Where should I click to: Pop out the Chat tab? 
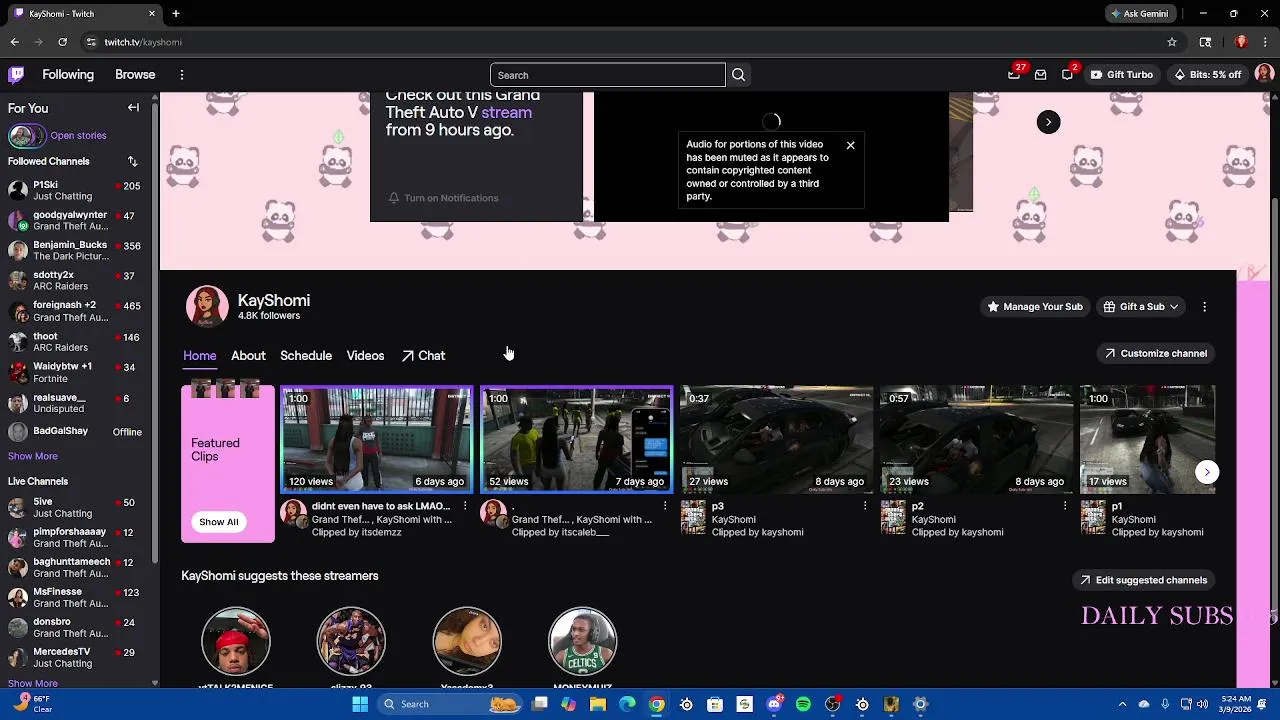pos(423,356)
